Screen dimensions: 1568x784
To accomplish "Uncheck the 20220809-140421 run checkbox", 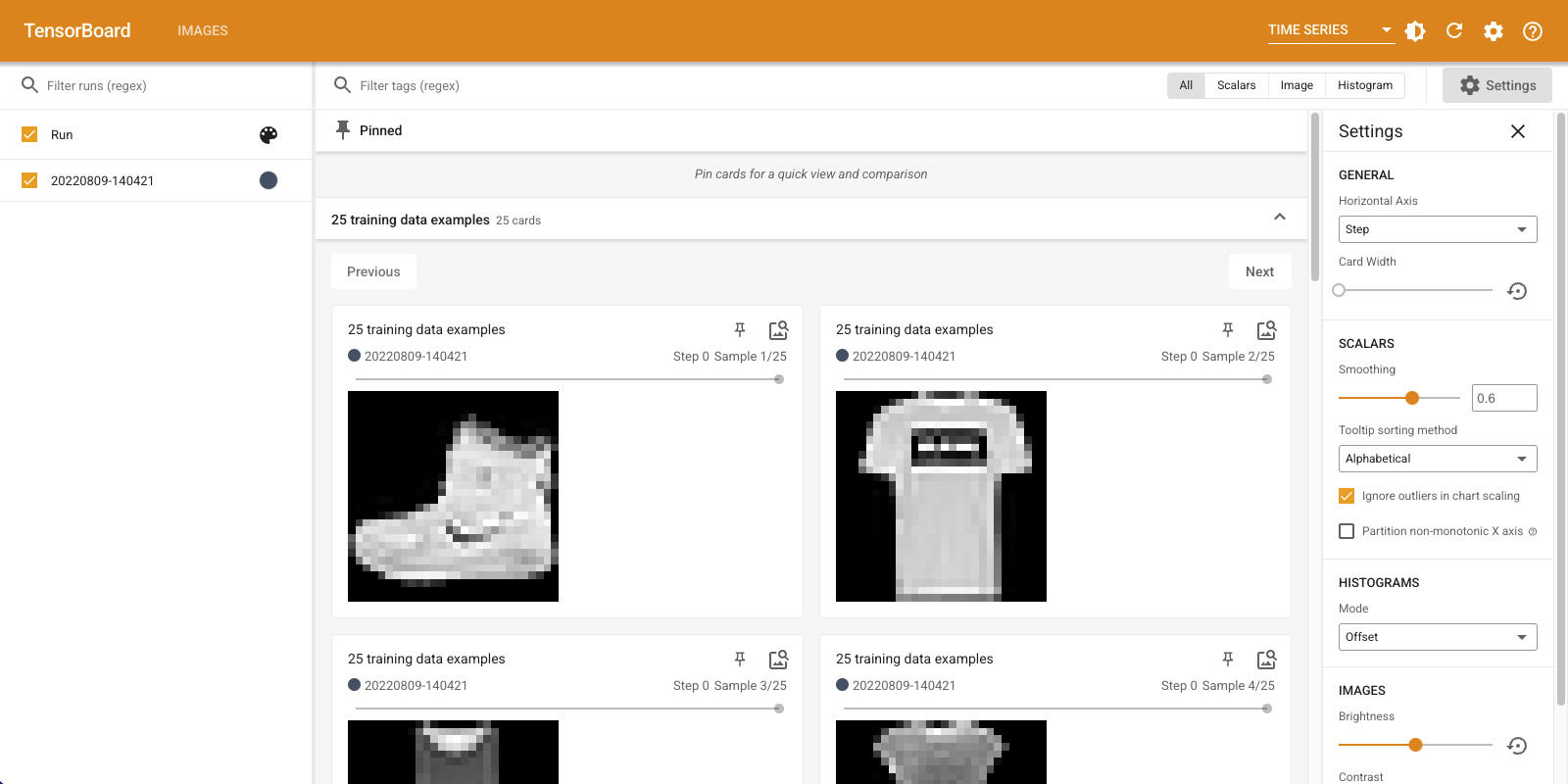I will [29, 180].
